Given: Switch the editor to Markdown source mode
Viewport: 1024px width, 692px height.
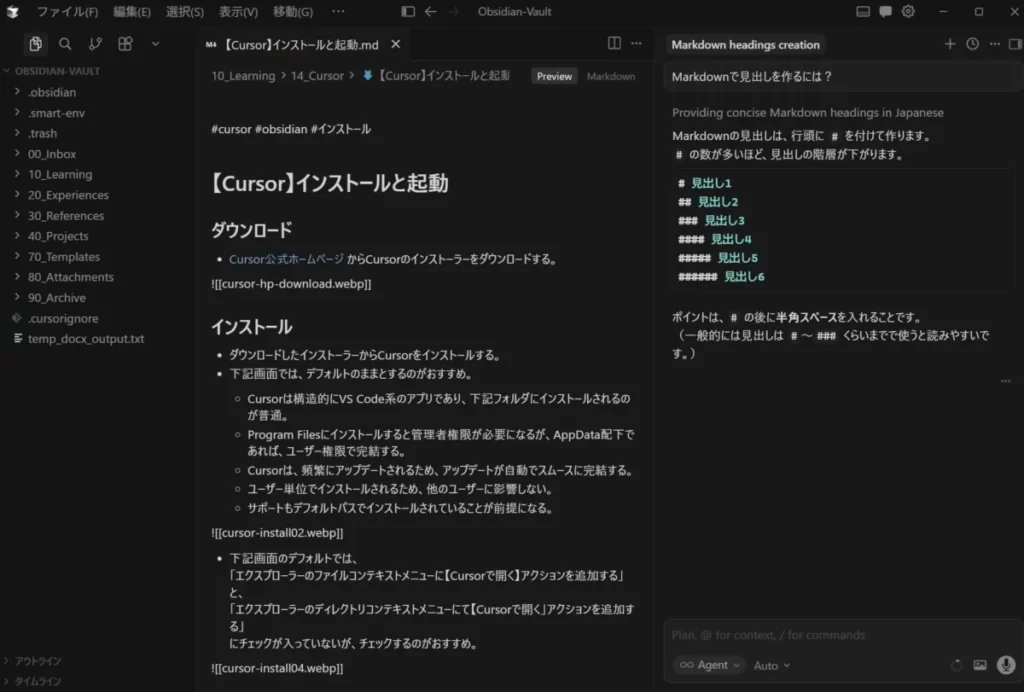Looking at the screenshot, I should pos(610,75).
